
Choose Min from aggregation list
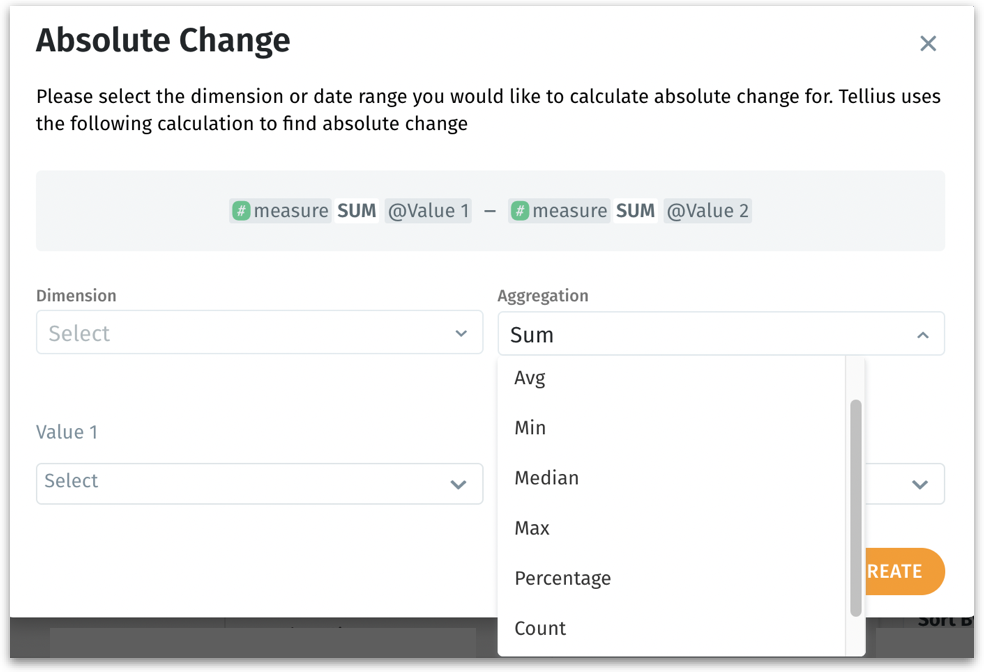click(530, 428)
